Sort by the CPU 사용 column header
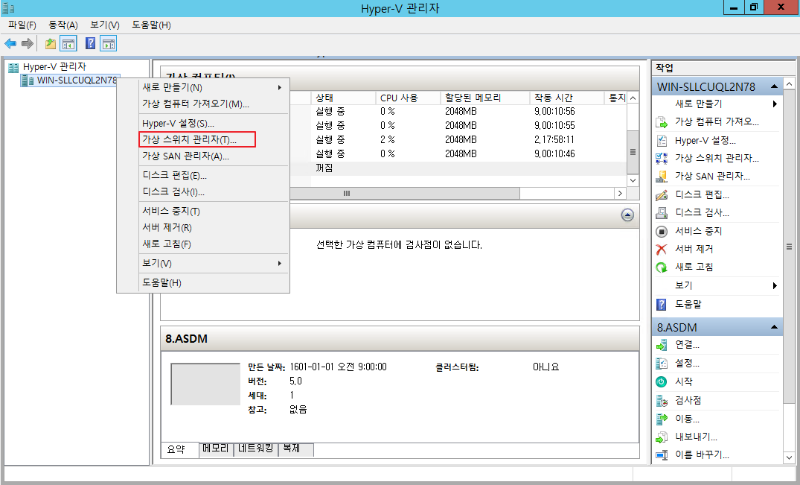Image resolution: width=800 pixels, height=485 pixels. pyautogui.click(x=407, y=98)
